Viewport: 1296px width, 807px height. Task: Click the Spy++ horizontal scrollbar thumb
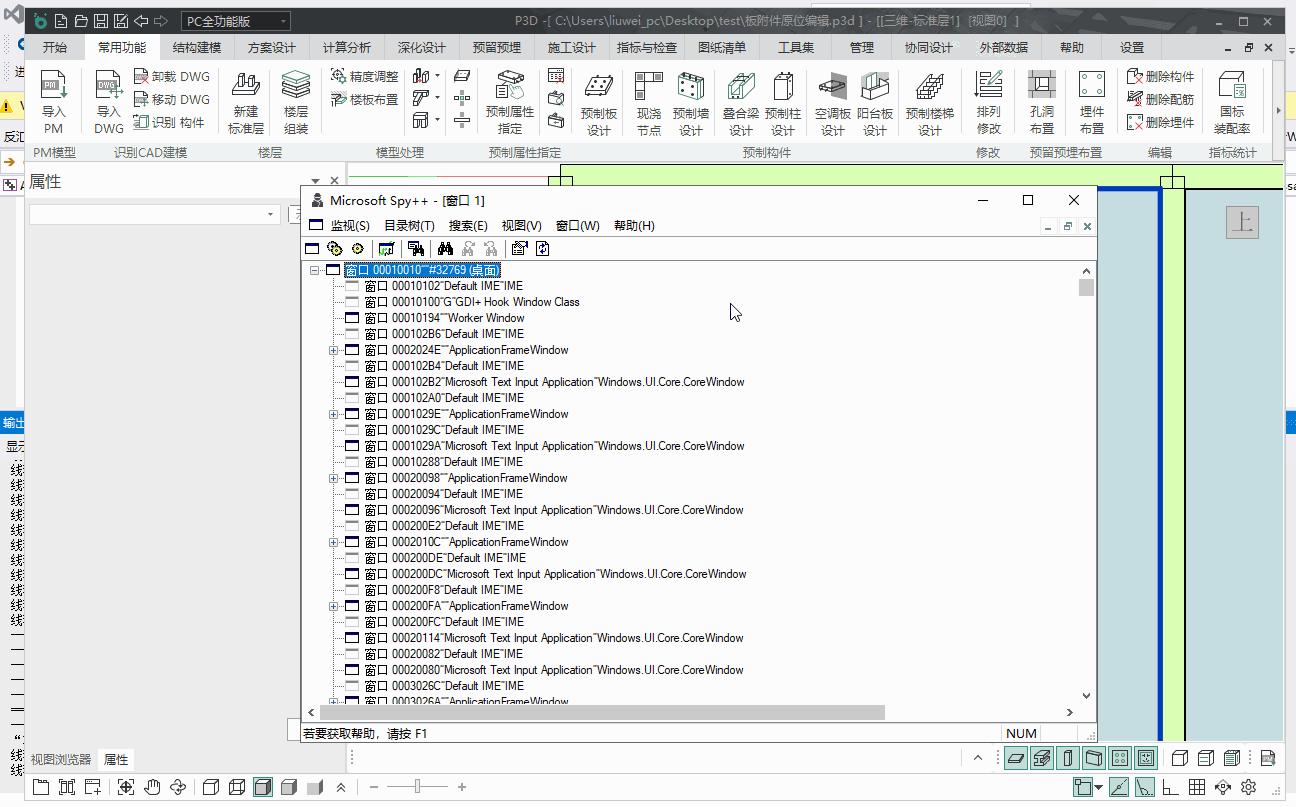point(602,713)
